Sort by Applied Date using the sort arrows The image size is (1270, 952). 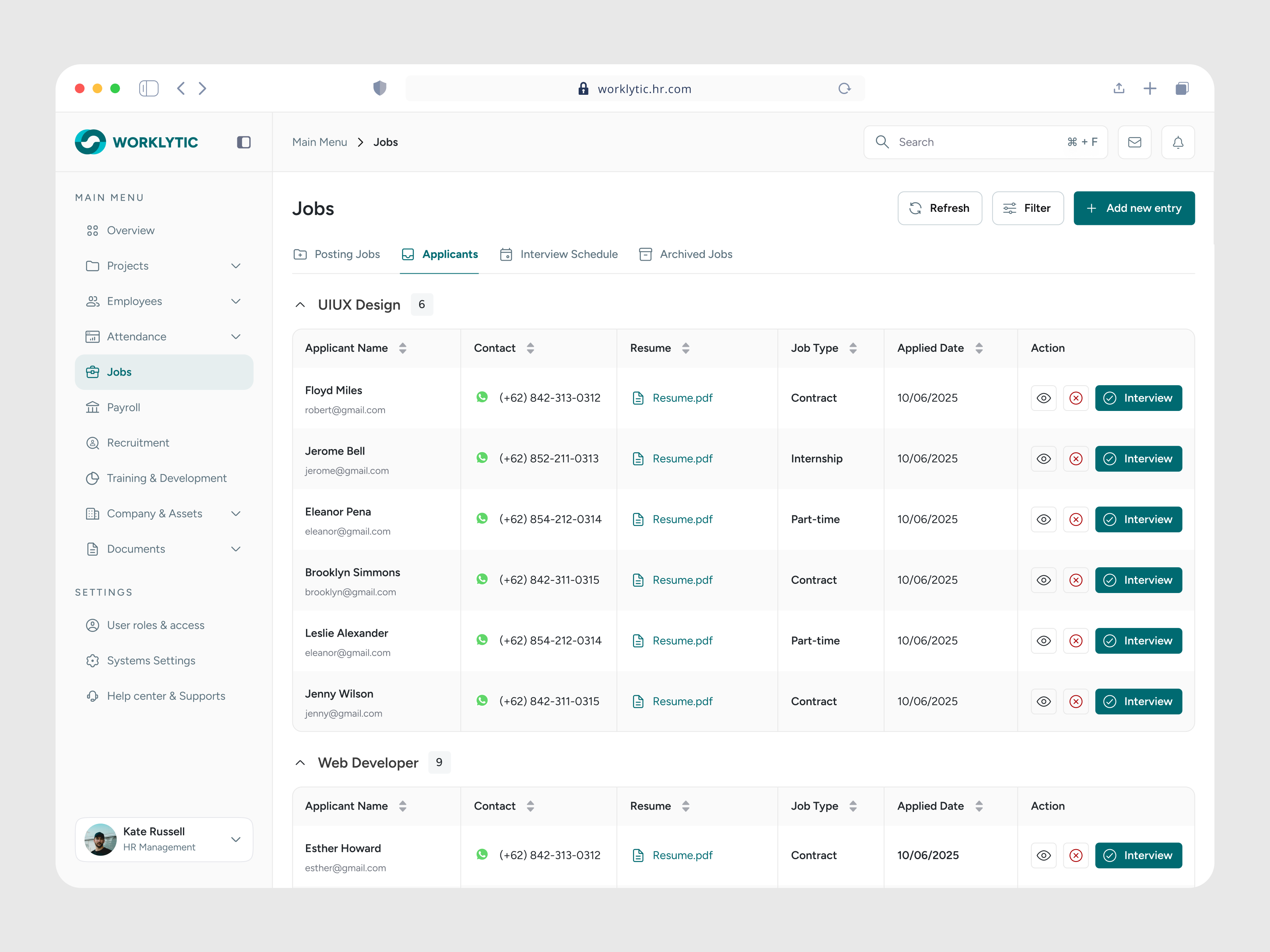pos(979,348)
